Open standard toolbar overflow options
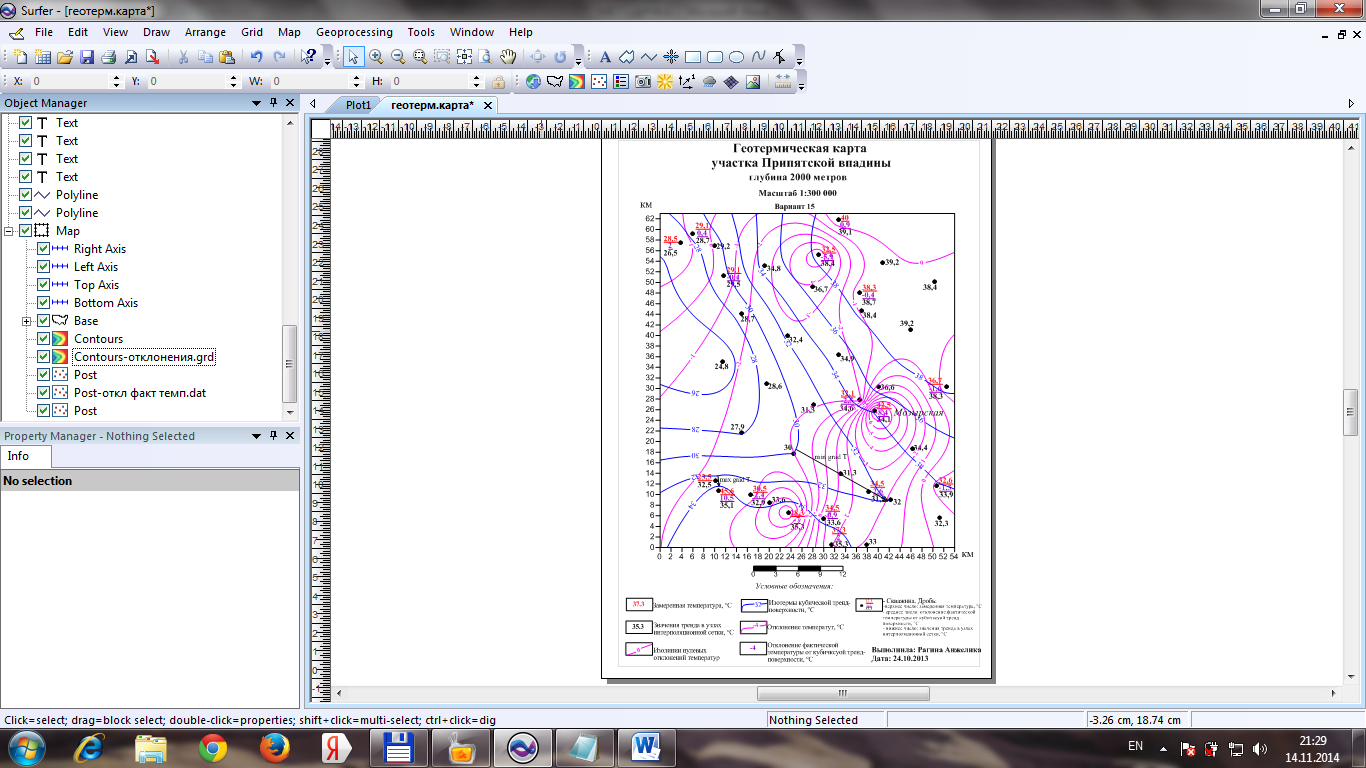Screen dimensions: 1366x768 click(328, 58)
